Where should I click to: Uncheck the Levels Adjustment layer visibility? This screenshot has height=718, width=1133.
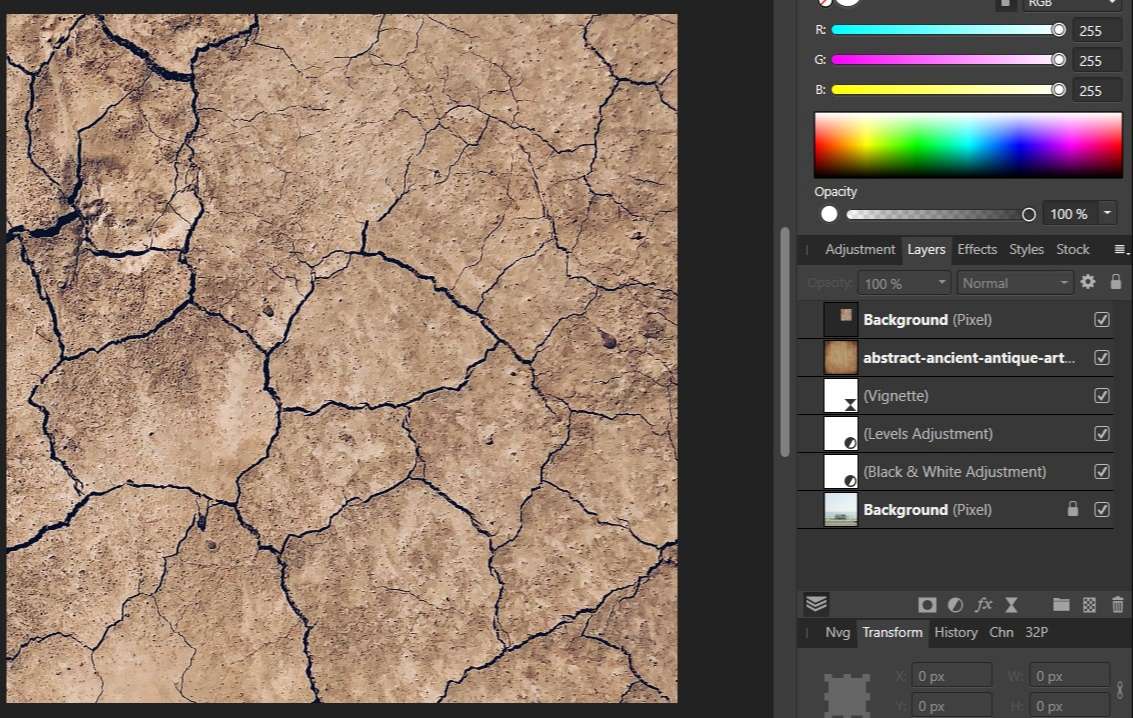pyautogui.click(x=1102, y=434)
